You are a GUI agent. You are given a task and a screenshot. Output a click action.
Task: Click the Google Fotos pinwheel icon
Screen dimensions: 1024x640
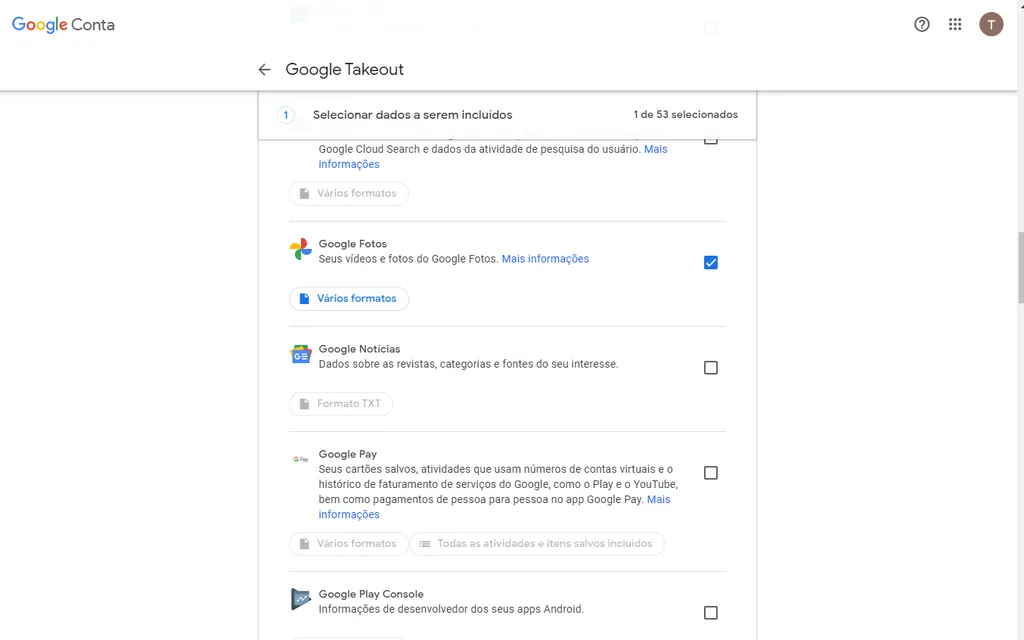point(300,250)
